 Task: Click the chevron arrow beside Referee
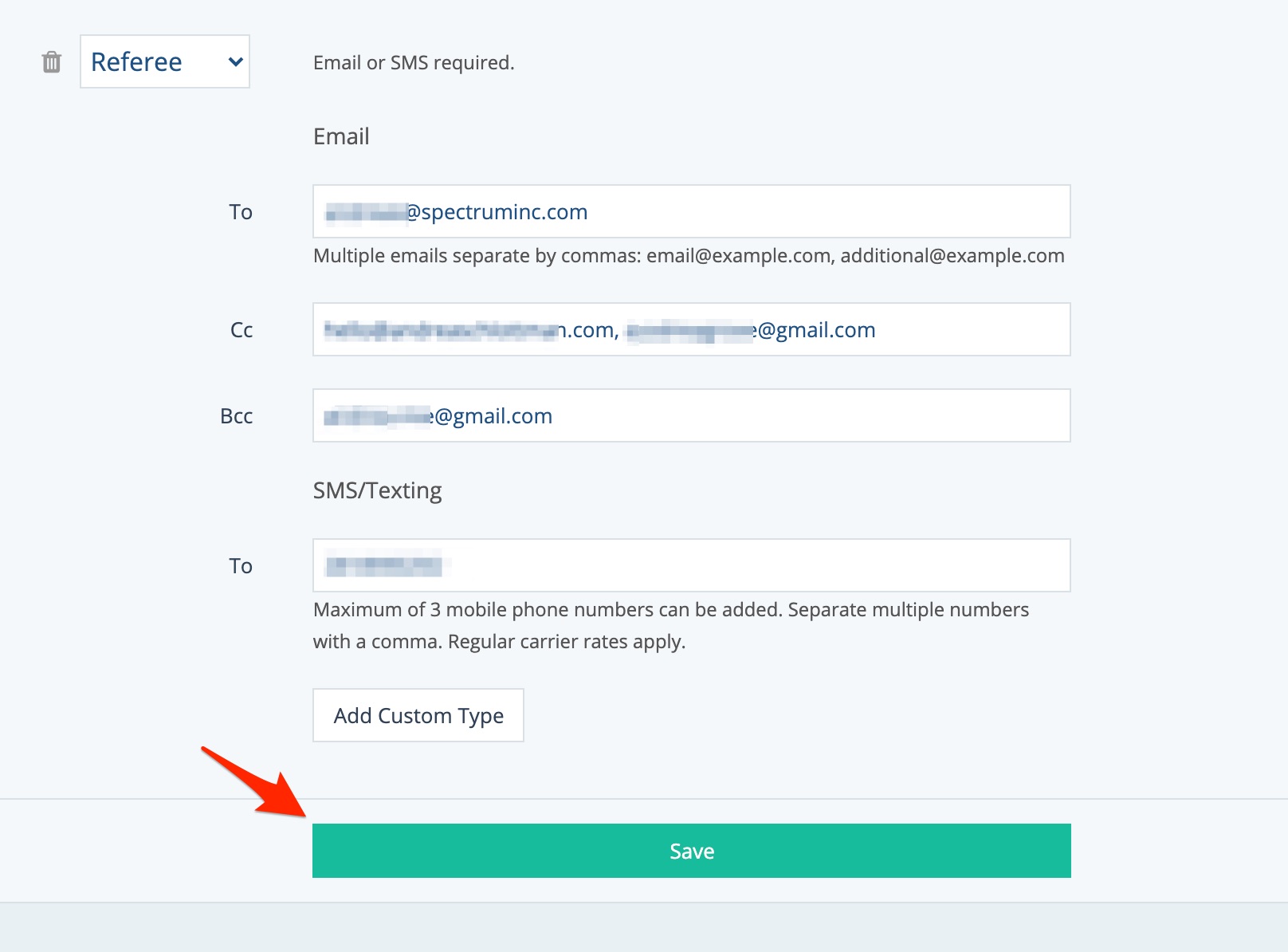click(235, 62)
